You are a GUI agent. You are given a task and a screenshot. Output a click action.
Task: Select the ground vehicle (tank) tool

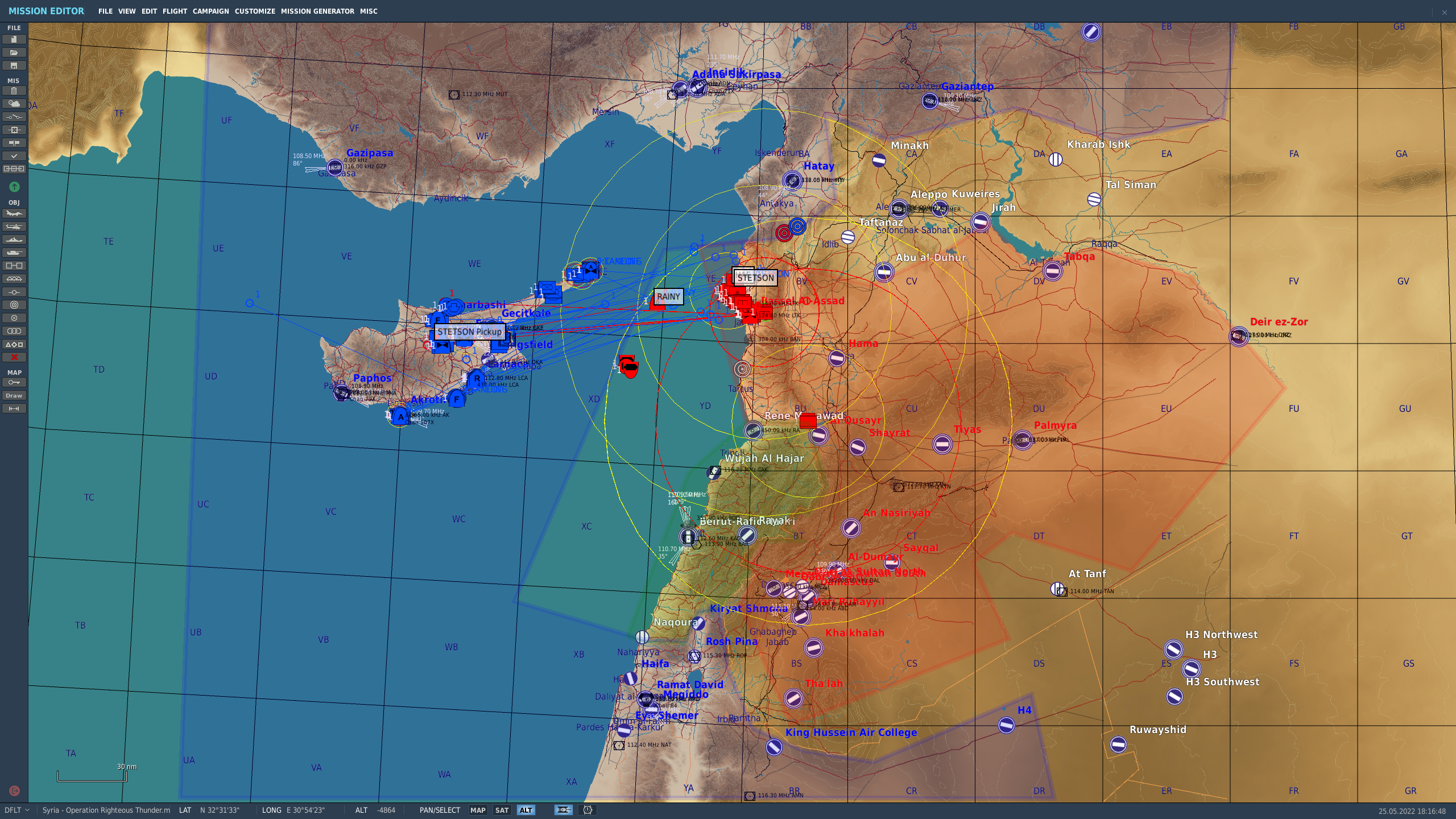(x=14, y=253)
